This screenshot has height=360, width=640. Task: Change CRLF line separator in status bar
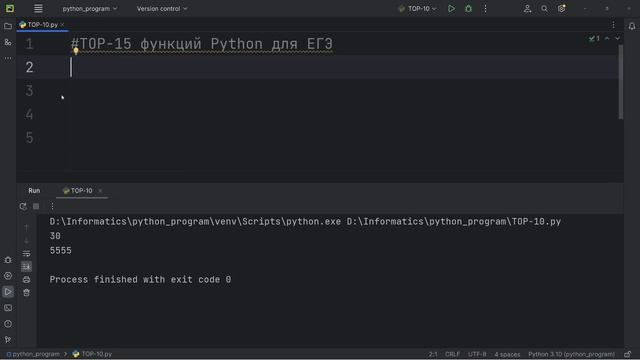(x=452, y=354)
